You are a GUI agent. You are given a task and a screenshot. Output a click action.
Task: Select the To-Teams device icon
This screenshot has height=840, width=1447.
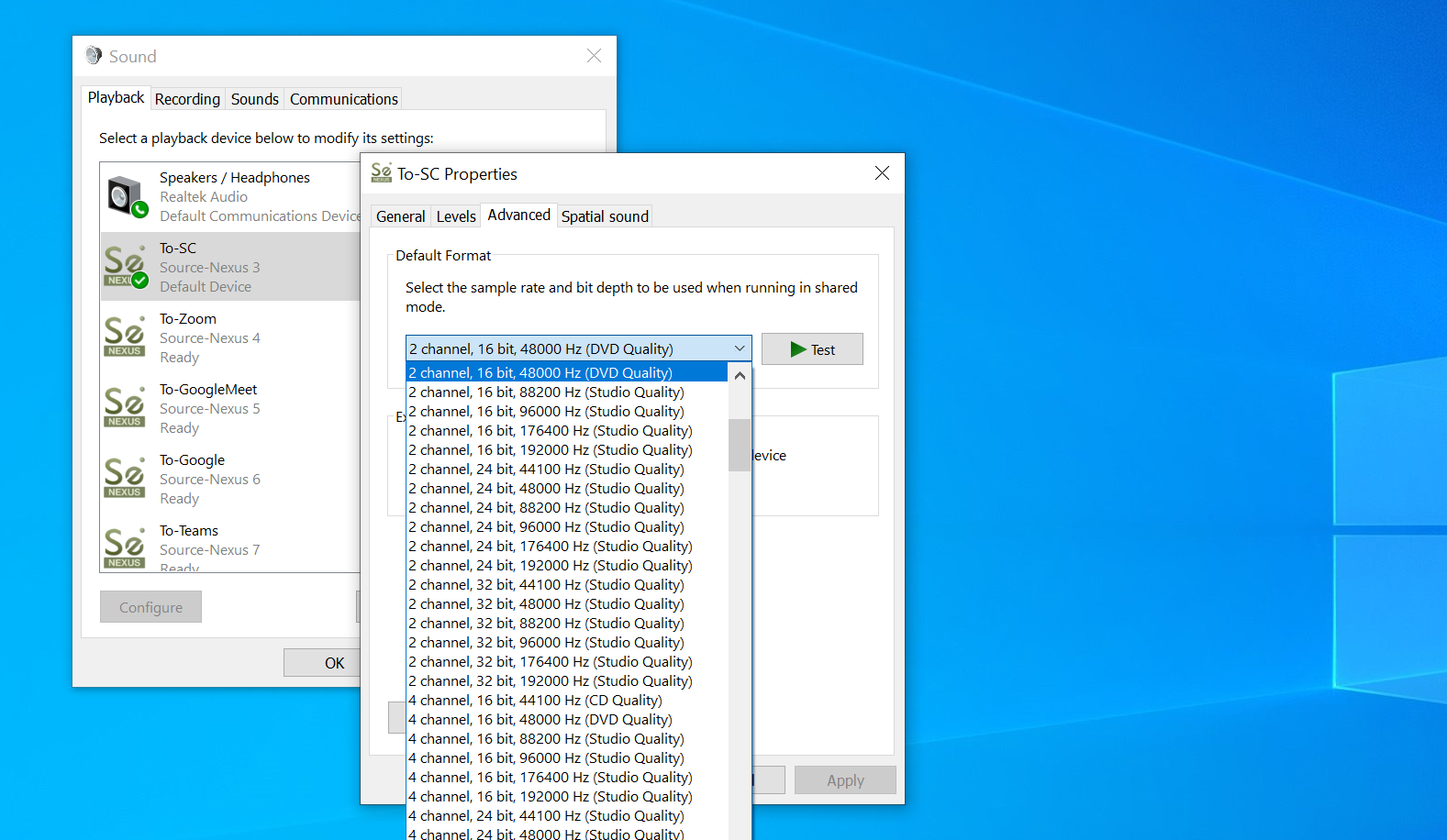[x=125, y=548]
